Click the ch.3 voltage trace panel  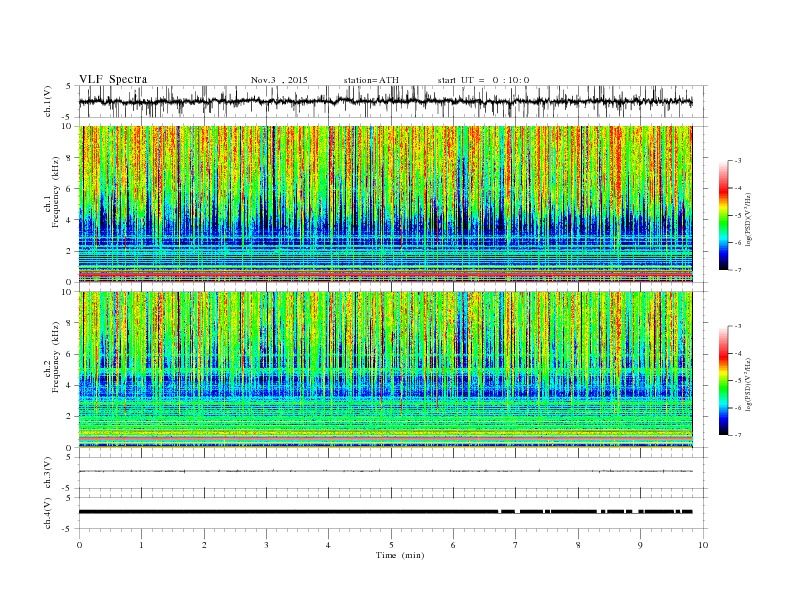click(393, 473)
